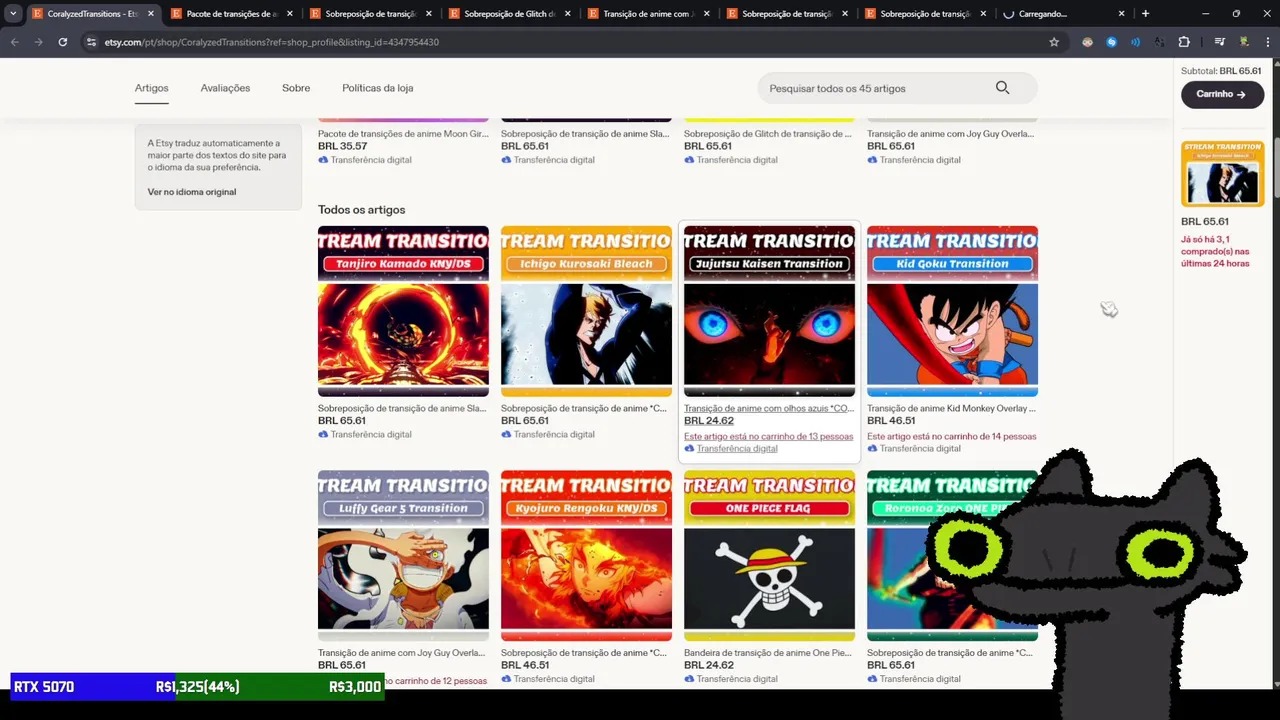The image size is (1280, 720).
Task: Click the BRL 35.57 price text
Action: click(343, 146)
